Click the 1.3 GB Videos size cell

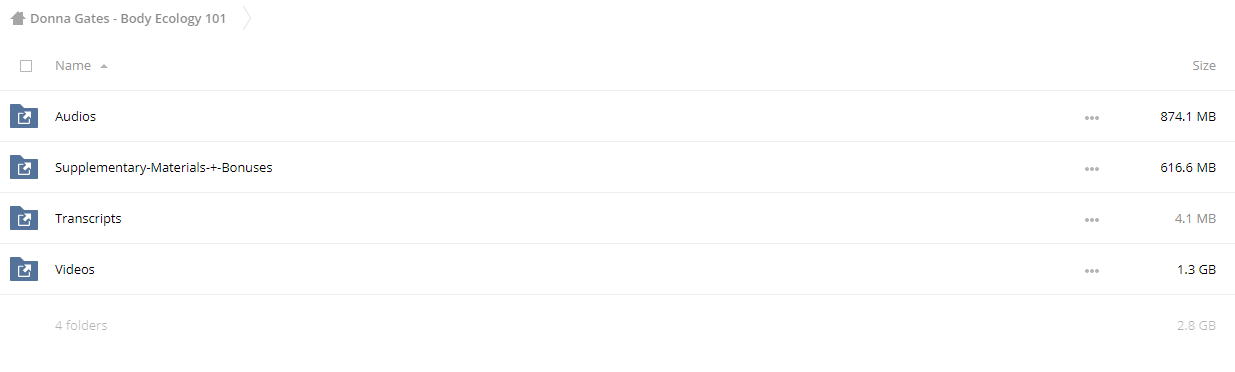click(x=1197, y=269)
